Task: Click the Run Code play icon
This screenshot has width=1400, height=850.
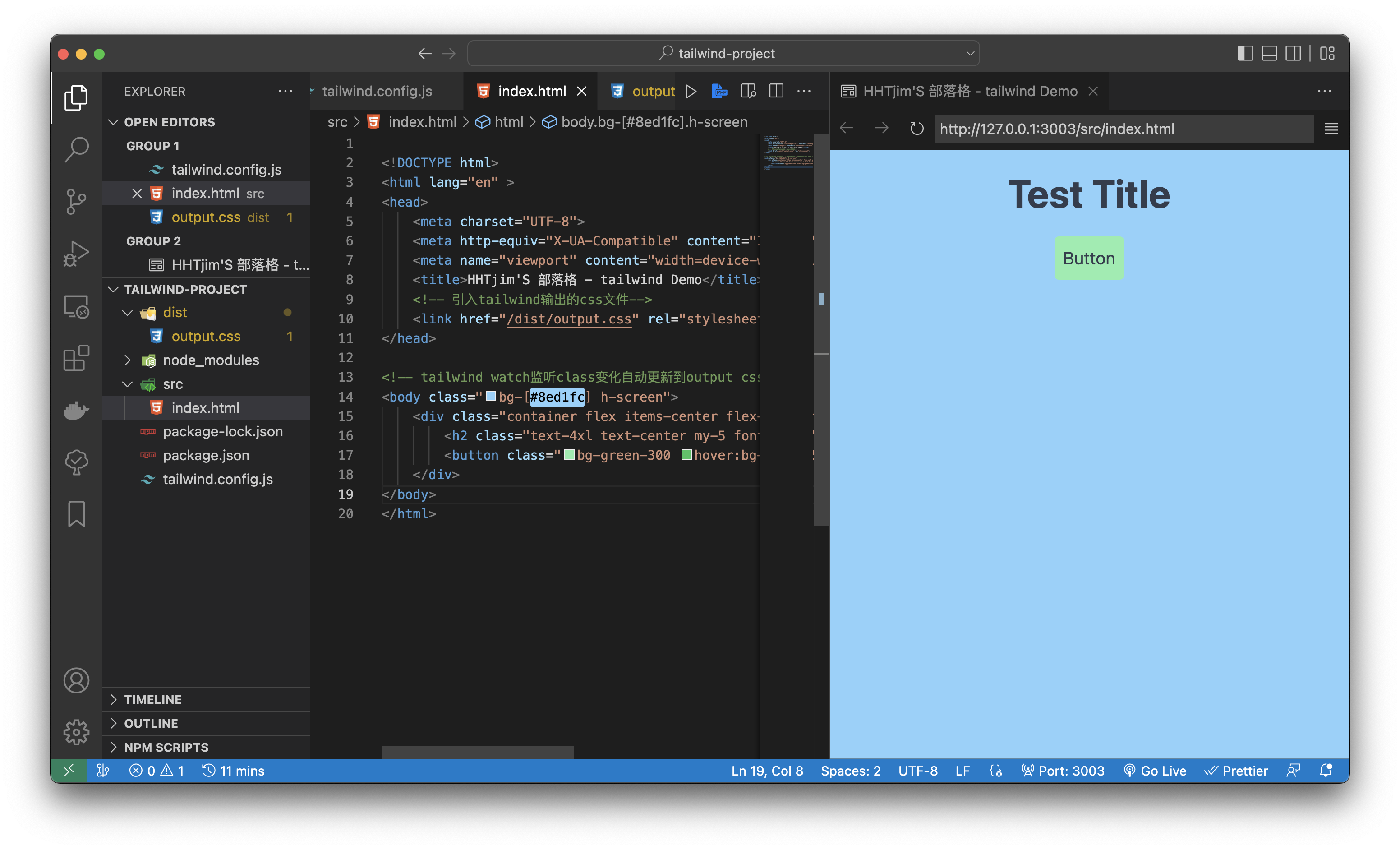Action: click(691, 92)
